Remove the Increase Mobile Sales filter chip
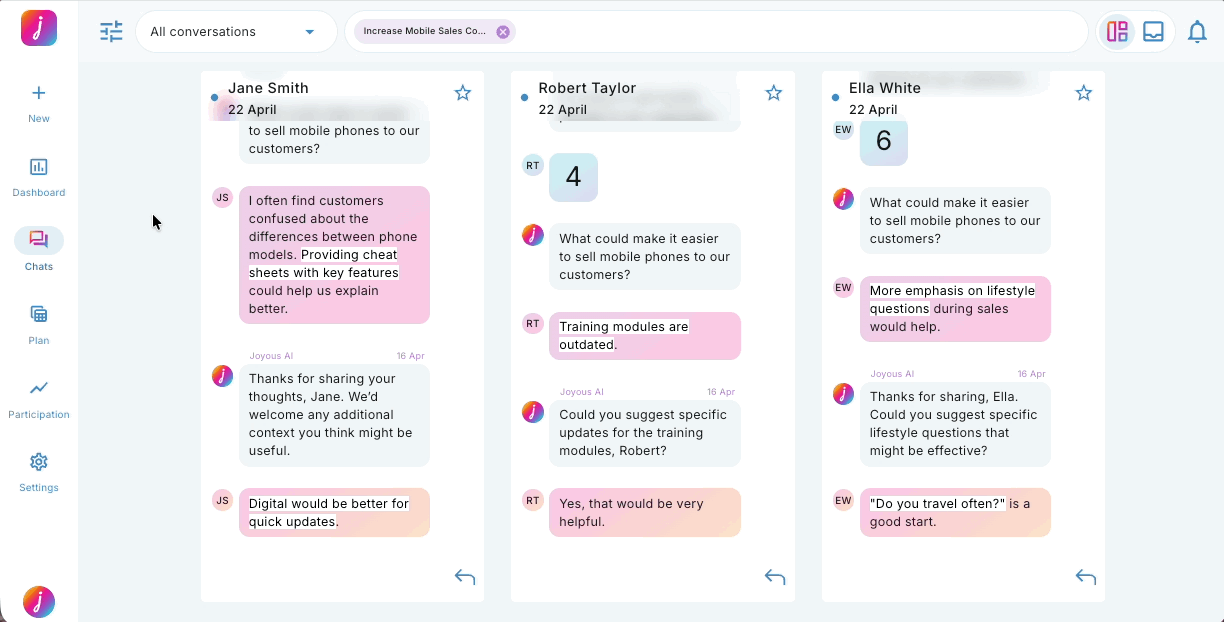 click(x=503, y=32)
